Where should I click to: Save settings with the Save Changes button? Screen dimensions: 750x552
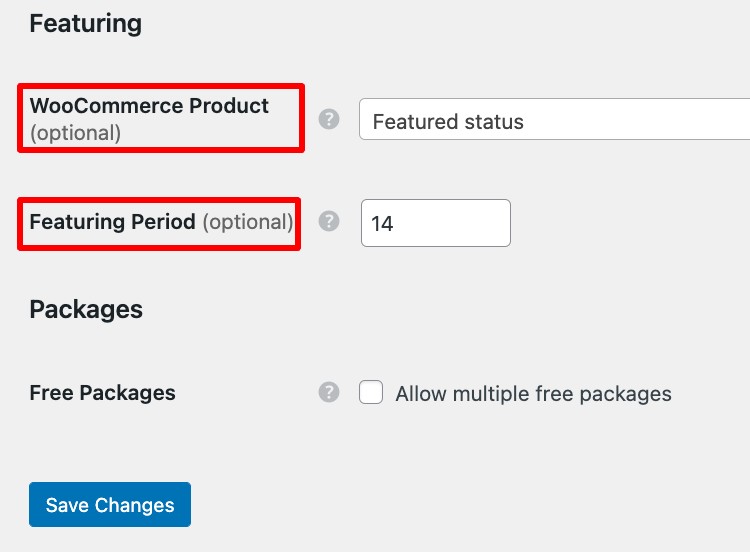(x=110, y=505)
